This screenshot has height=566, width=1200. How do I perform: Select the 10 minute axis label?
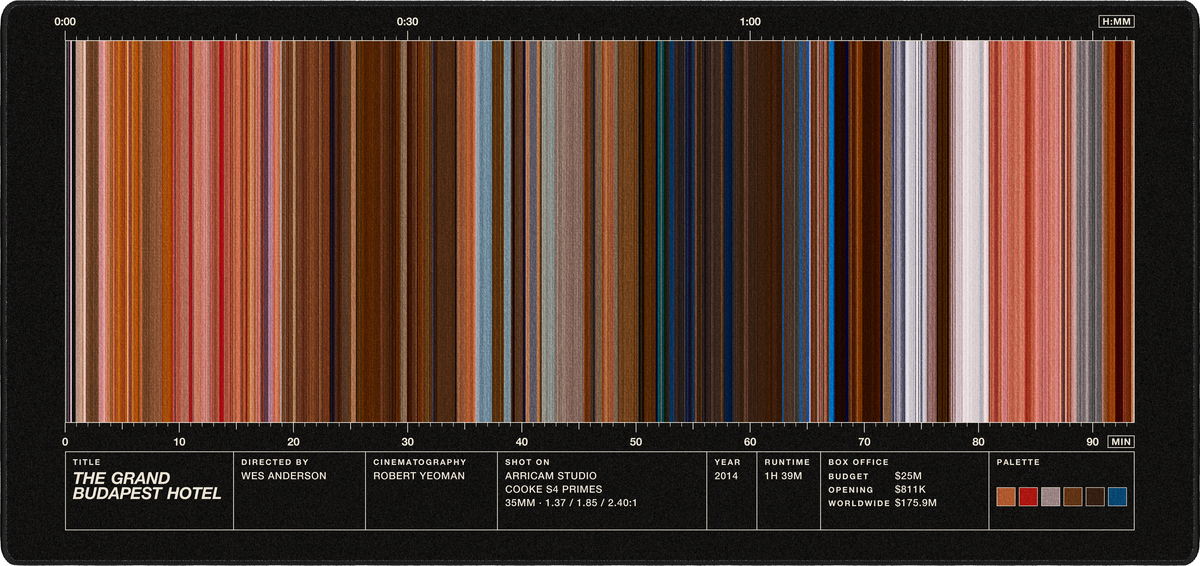[179, 441]
